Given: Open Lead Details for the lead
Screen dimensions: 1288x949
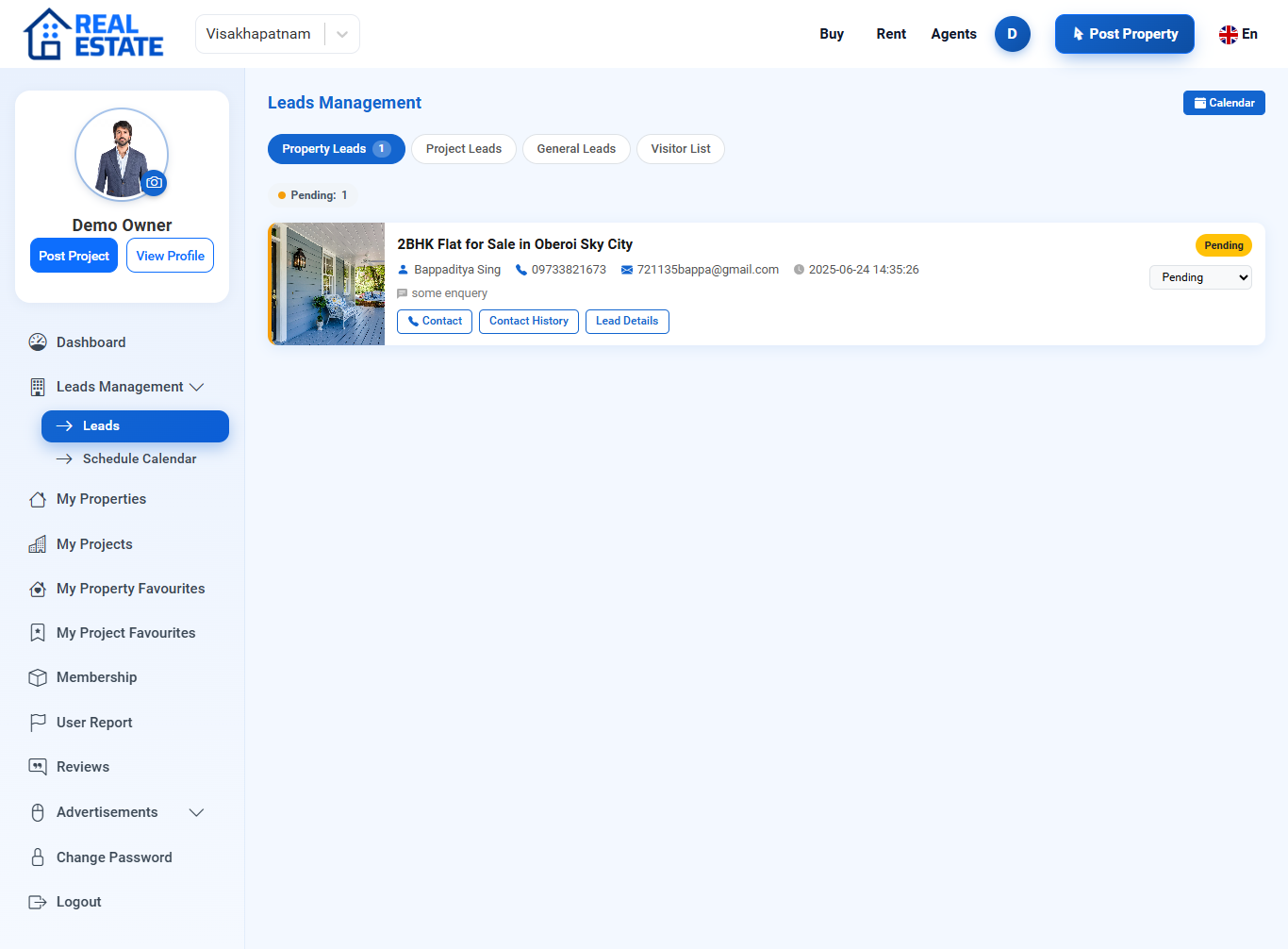Looking at the screenshot, I should point(627,322).
